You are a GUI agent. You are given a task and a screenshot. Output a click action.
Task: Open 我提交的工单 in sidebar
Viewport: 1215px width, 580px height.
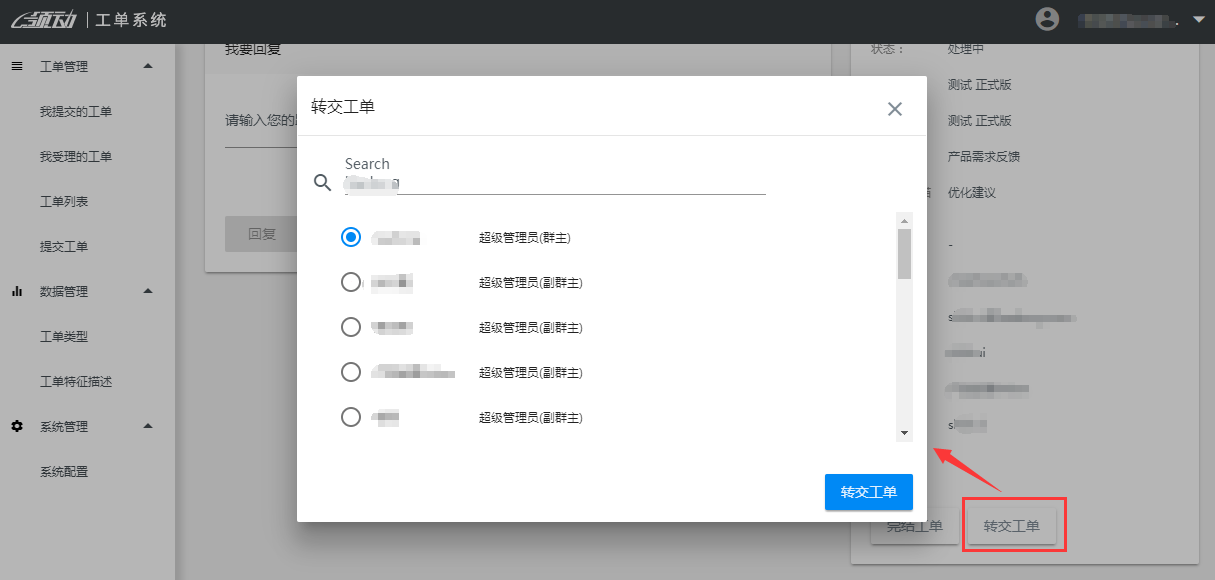tap(76, 112)
